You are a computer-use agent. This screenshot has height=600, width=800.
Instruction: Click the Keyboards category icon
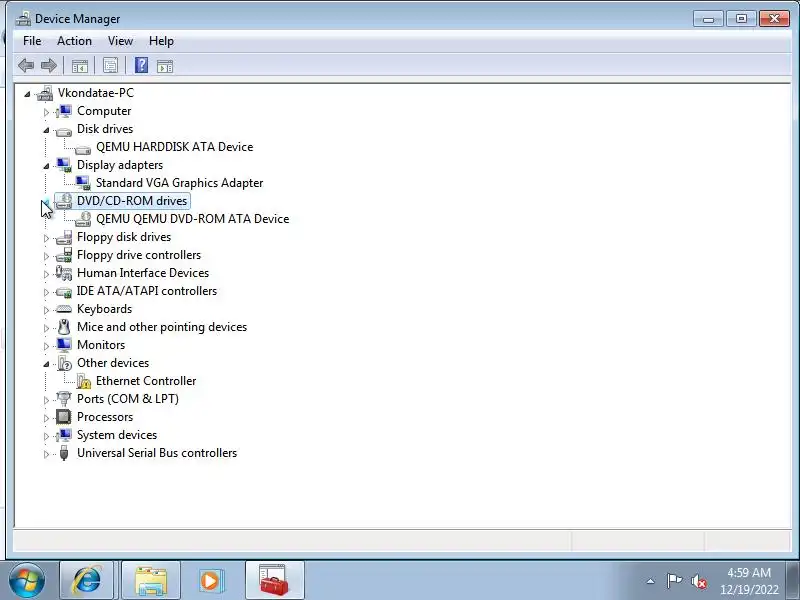click(64, 309)
